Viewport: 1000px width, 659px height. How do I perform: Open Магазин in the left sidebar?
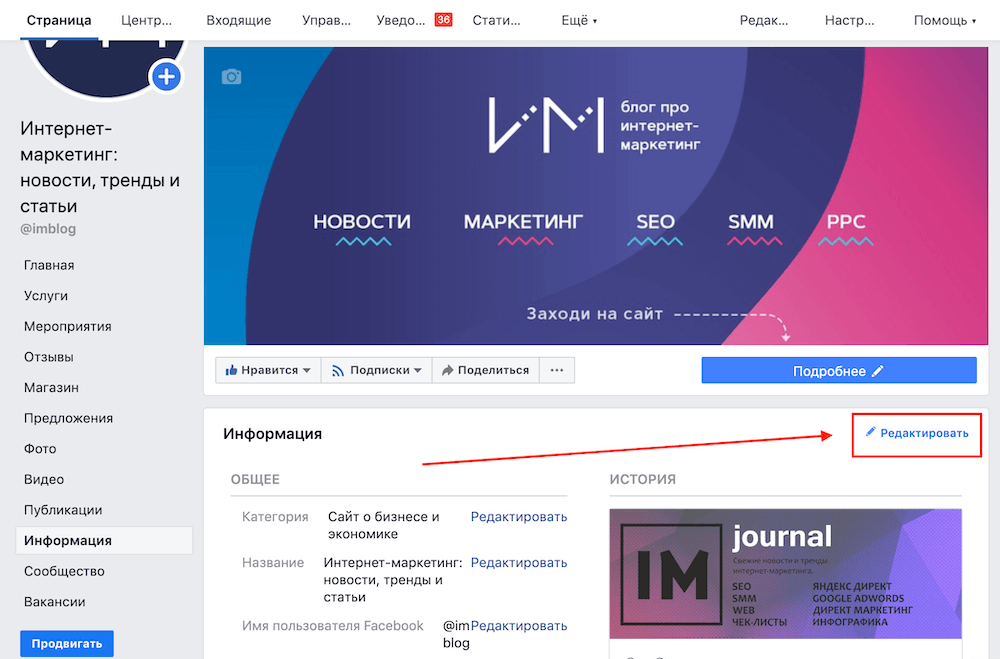point(51,388)
